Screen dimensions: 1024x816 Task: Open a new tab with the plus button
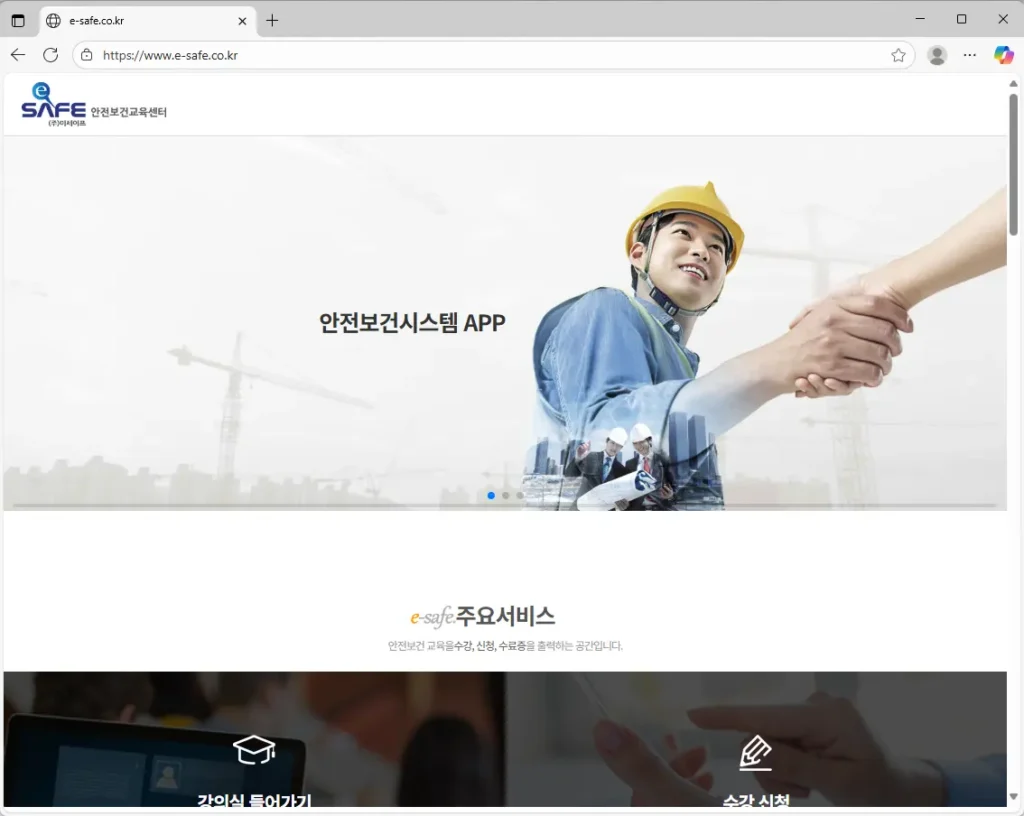point(274,19)
